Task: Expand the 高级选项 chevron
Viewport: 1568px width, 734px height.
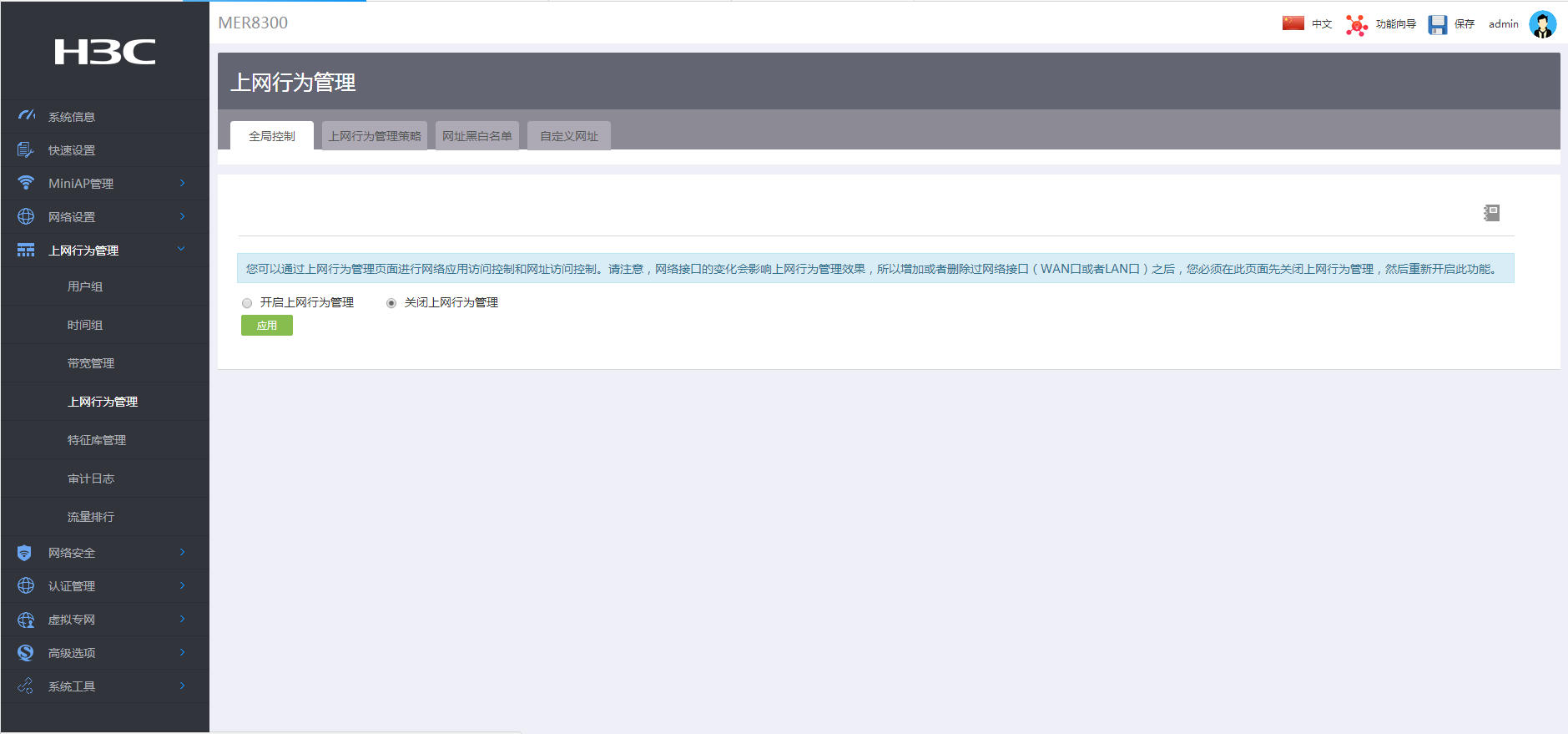Action: tap(182, 652)
